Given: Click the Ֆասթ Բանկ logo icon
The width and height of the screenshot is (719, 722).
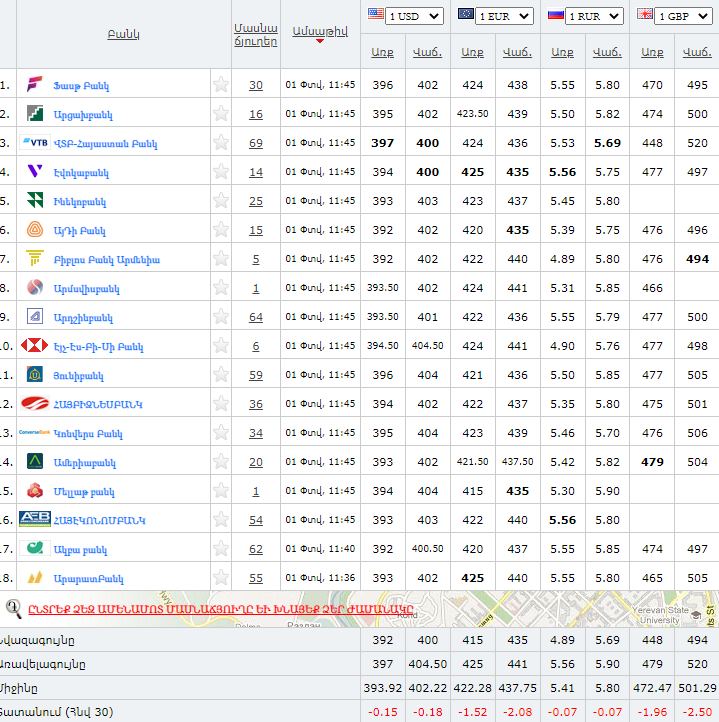Looking at the screenshot, I should (35, 85).
